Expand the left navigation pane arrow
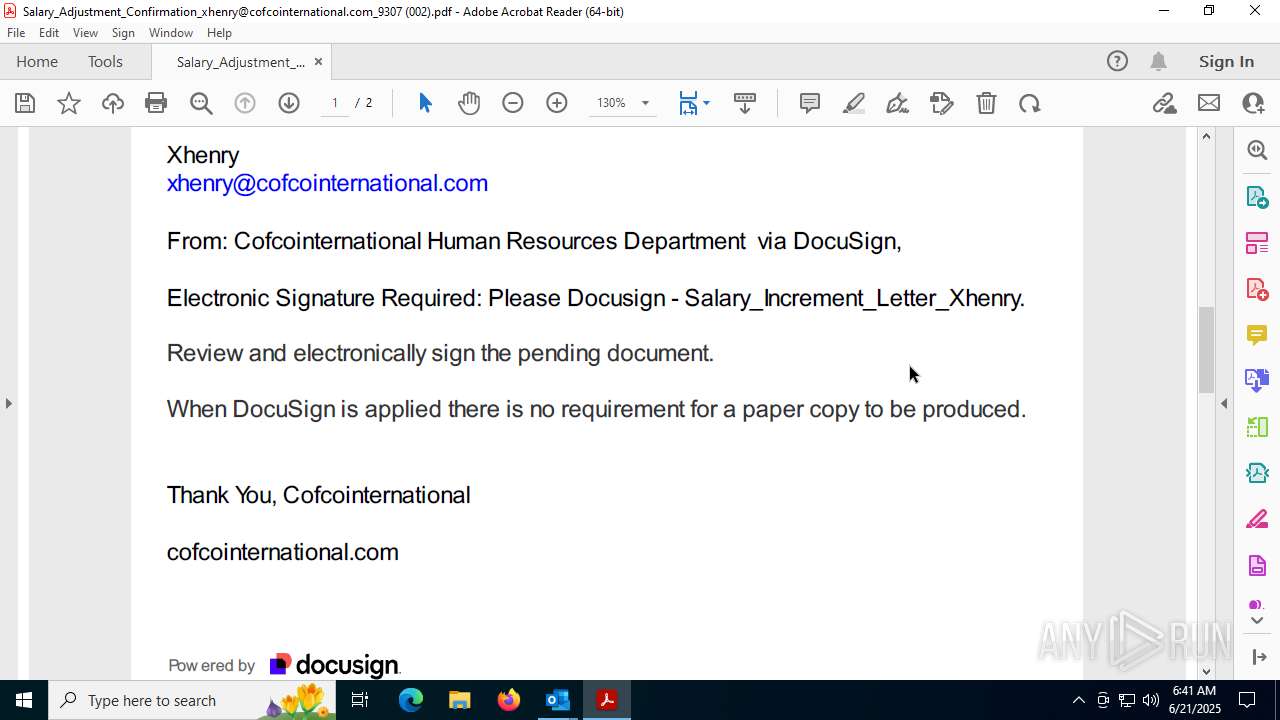 pos(9,403)
